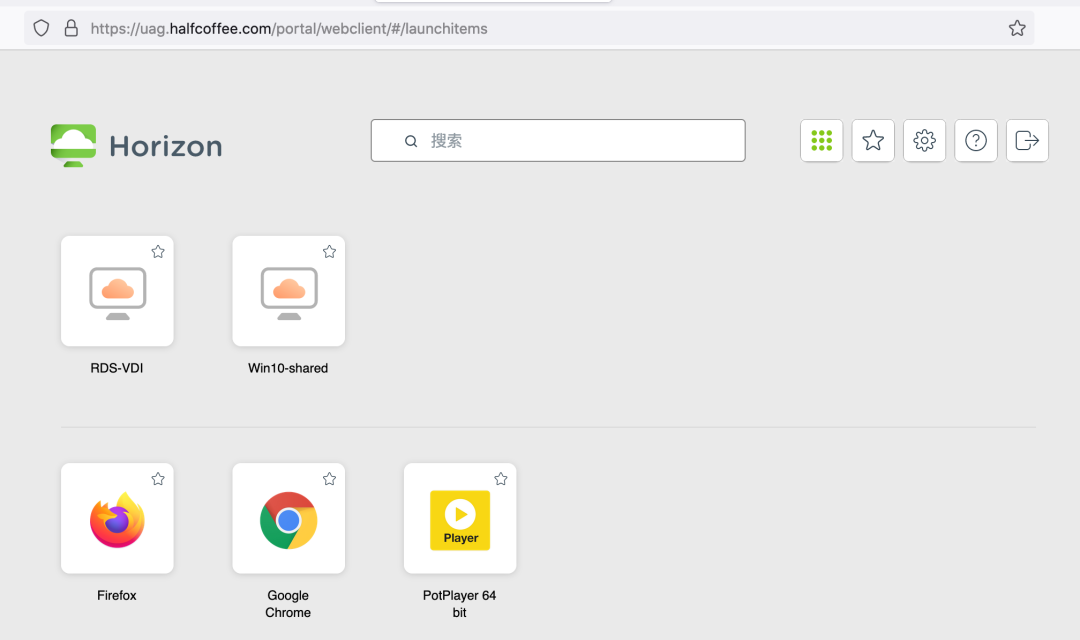Click the RDS-VDI label text
This screenshot has width=1080, height=640.
tap(117, 368)
